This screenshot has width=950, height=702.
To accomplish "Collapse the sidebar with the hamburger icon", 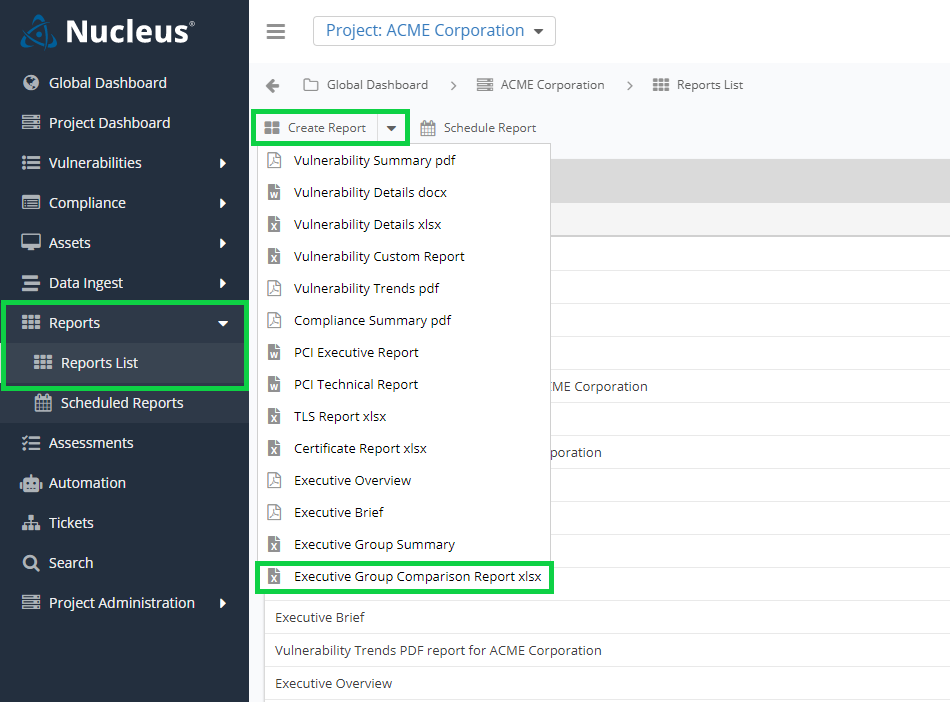I will [276, 30].
